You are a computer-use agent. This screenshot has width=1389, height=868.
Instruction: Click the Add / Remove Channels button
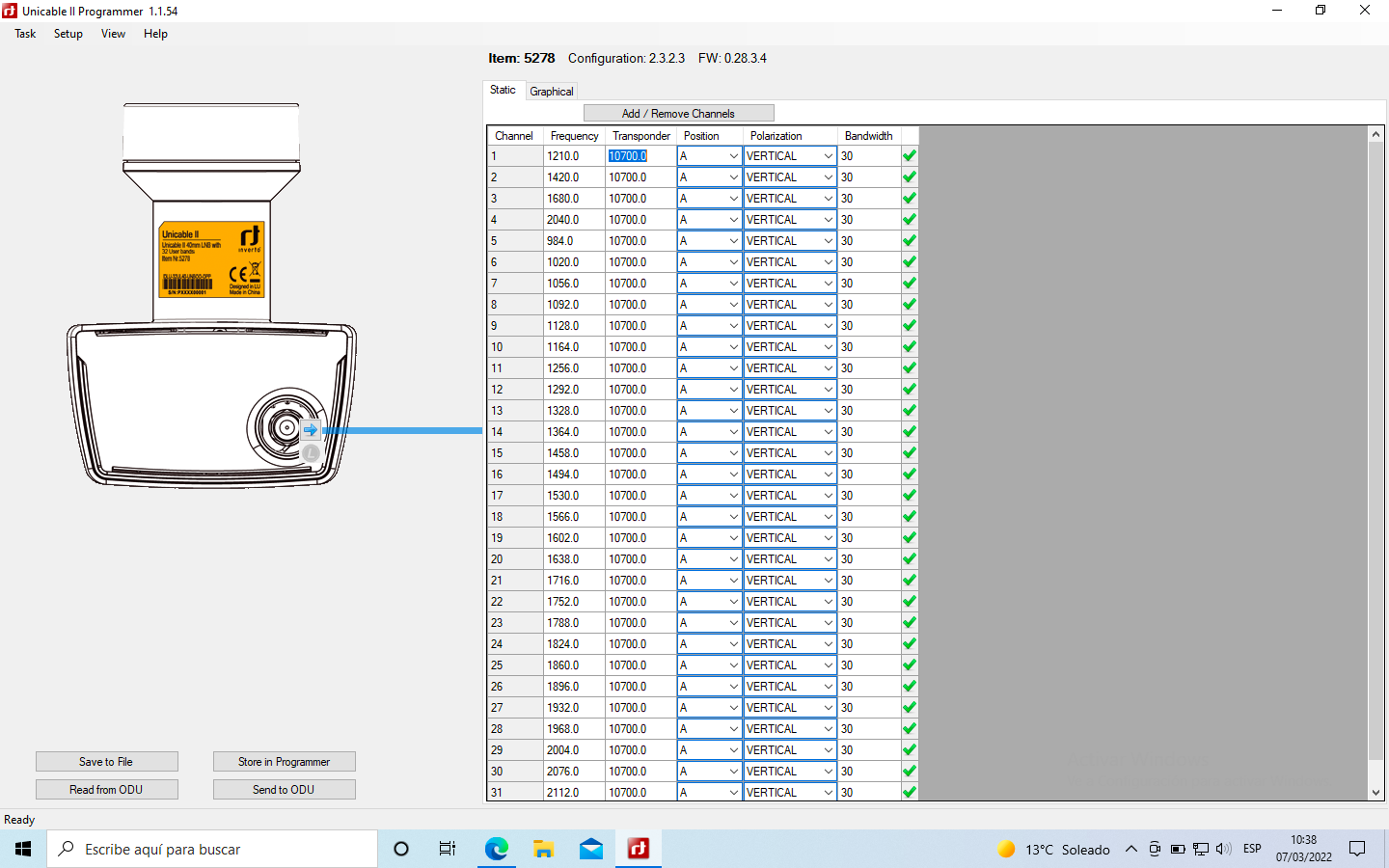(x=678, y=114)
